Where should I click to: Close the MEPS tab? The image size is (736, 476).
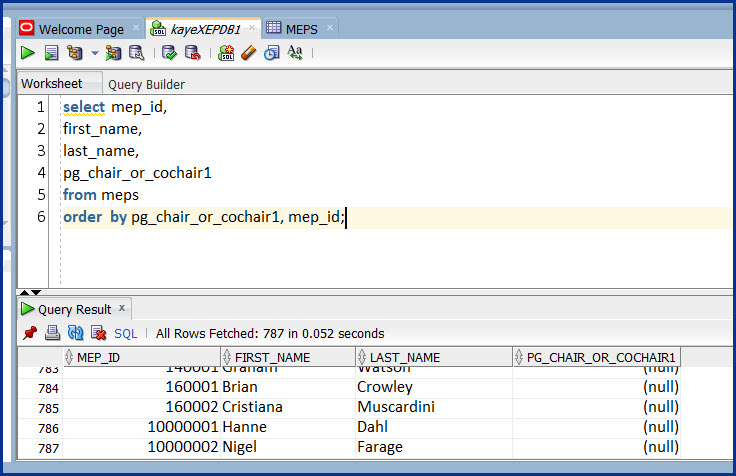(x=330, y=28)
